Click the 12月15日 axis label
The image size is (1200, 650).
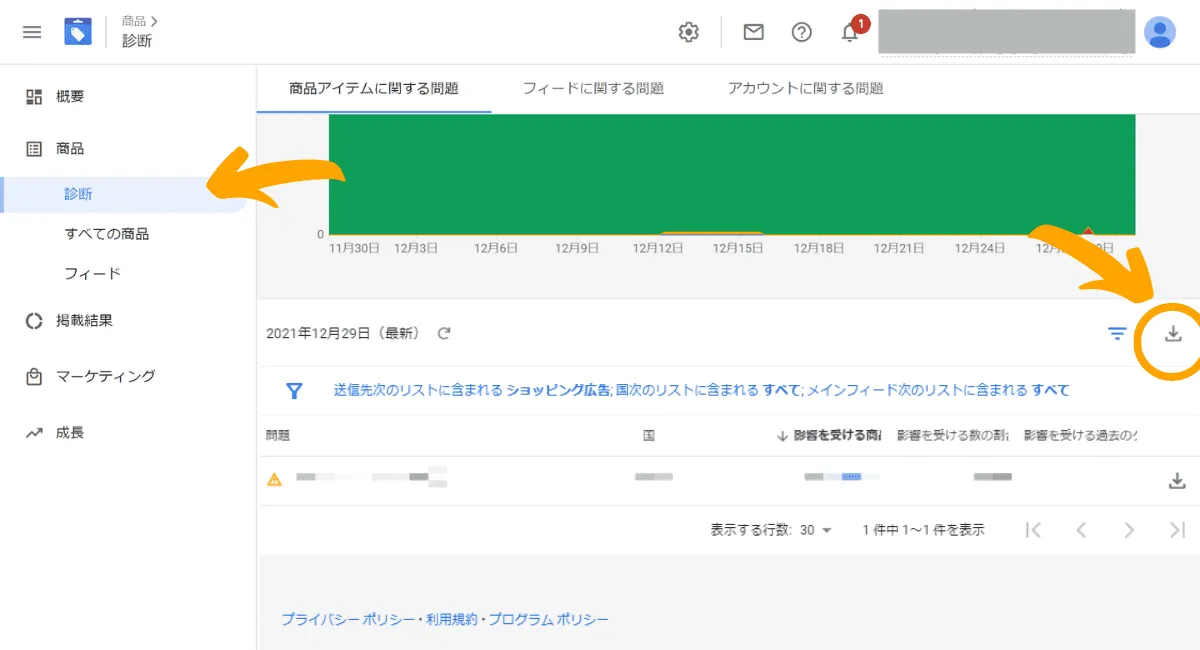tap(738, 248)
